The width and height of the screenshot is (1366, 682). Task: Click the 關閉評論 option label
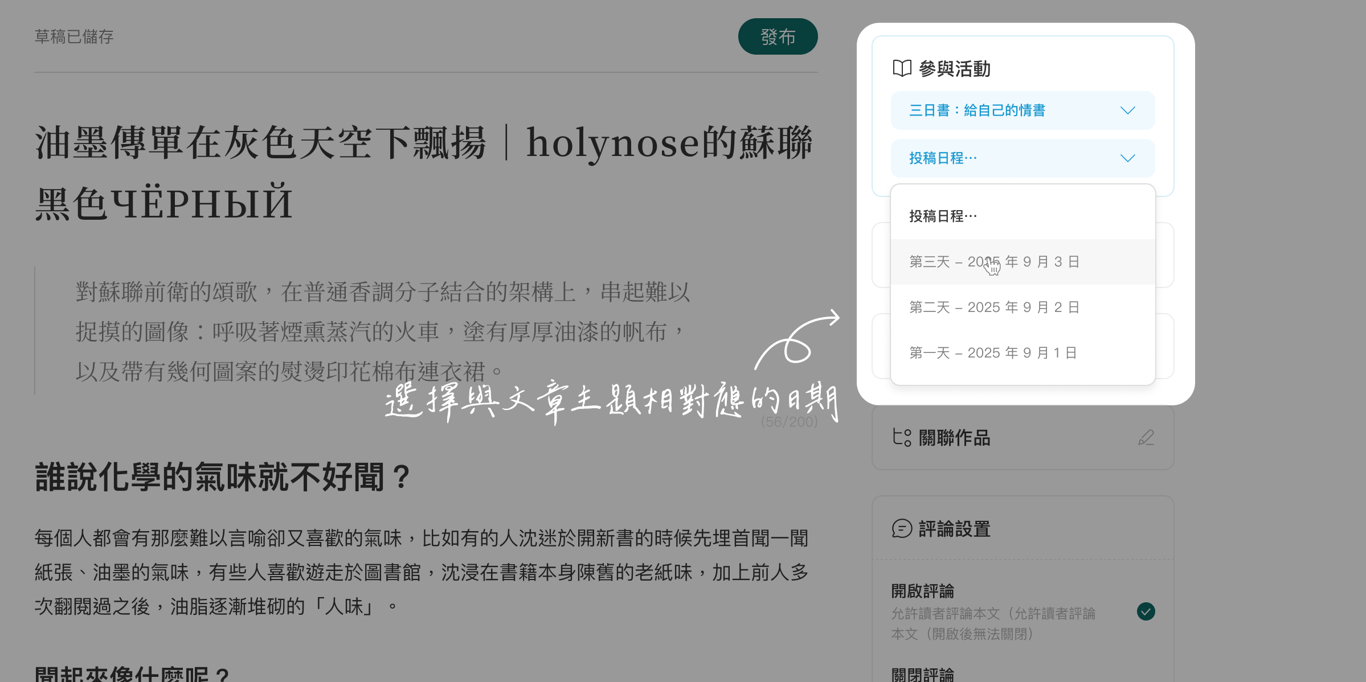(x=922, y=674)
